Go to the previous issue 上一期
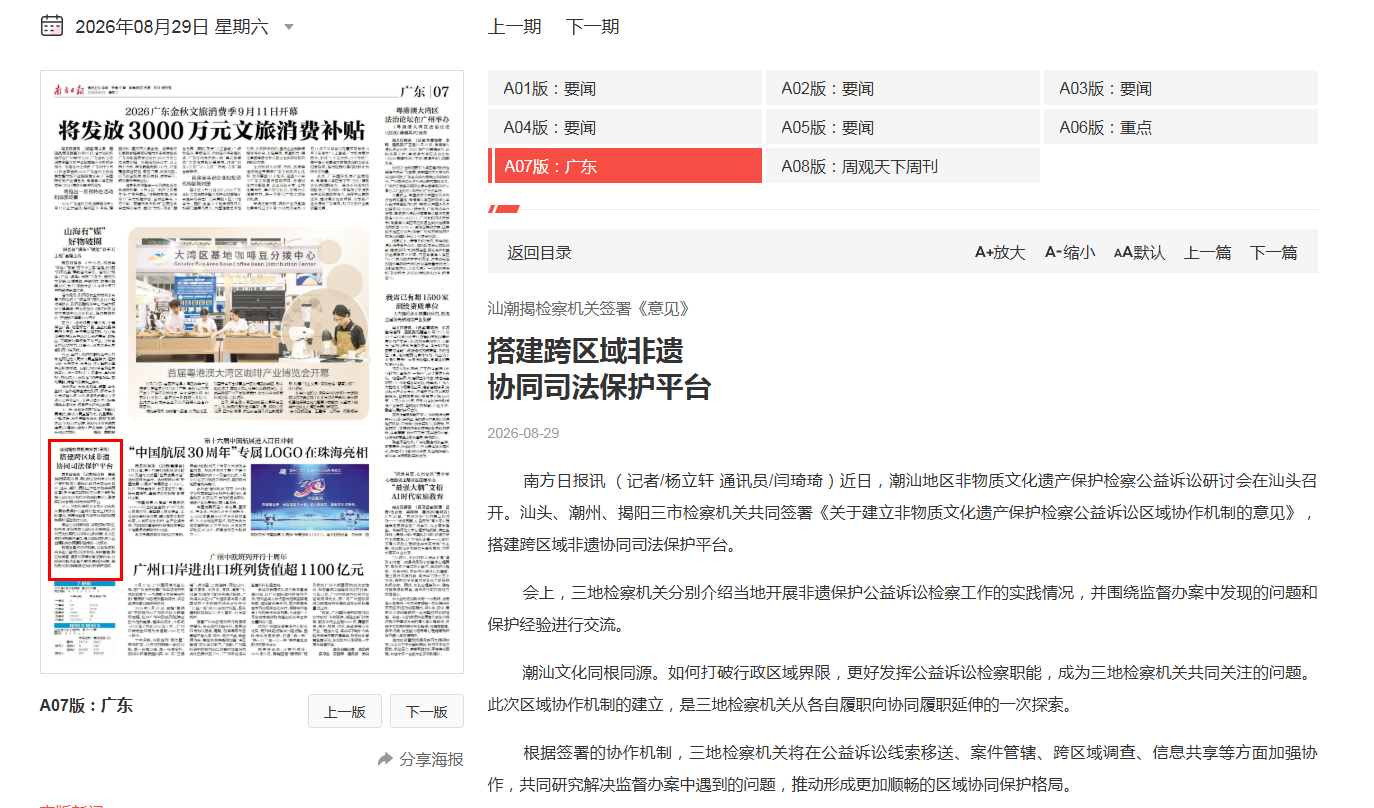 515,26
